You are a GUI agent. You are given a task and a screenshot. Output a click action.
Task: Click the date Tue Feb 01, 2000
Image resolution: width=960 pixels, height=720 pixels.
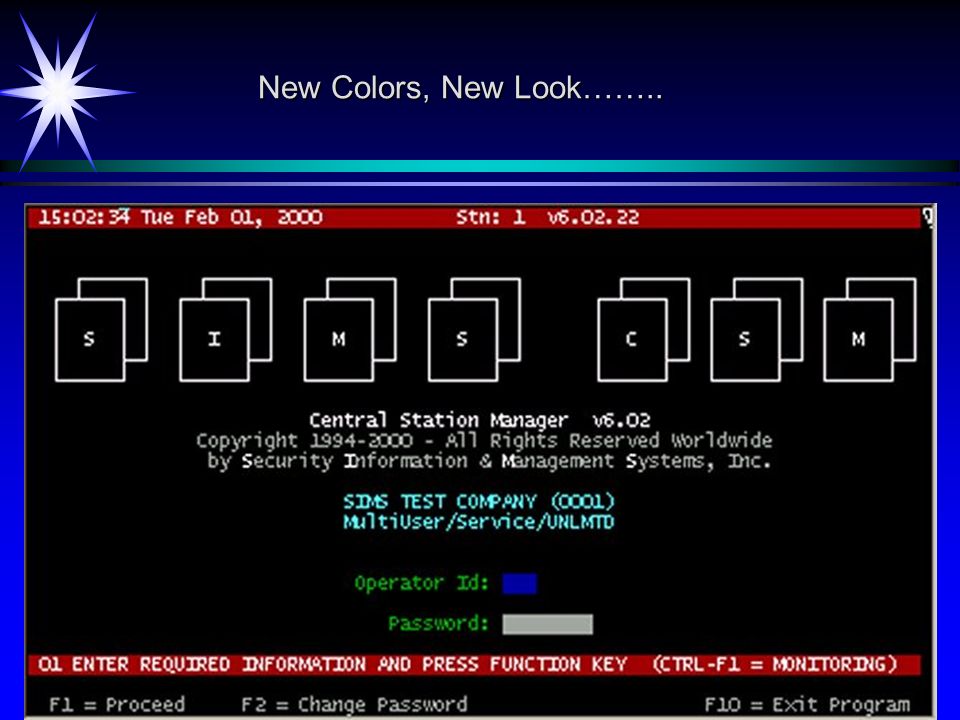tap(231, 217)
